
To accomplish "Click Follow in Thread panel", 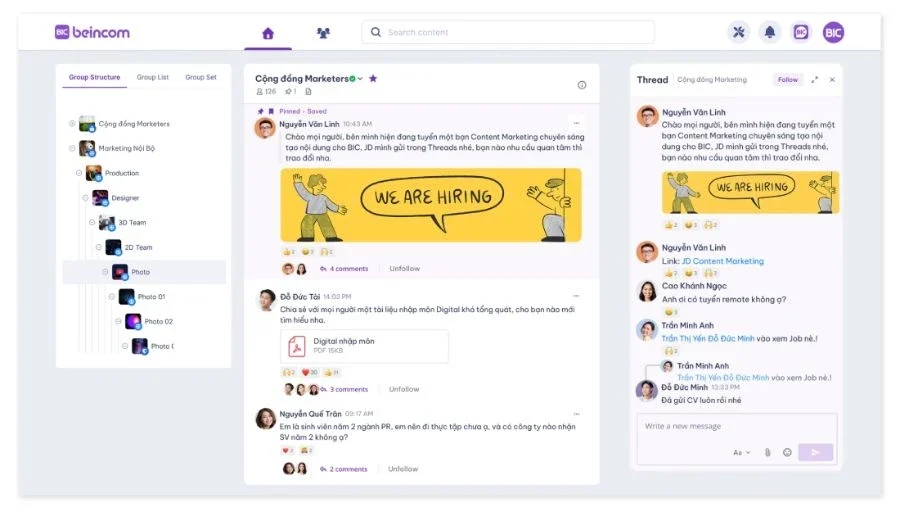I will (788, 80).
